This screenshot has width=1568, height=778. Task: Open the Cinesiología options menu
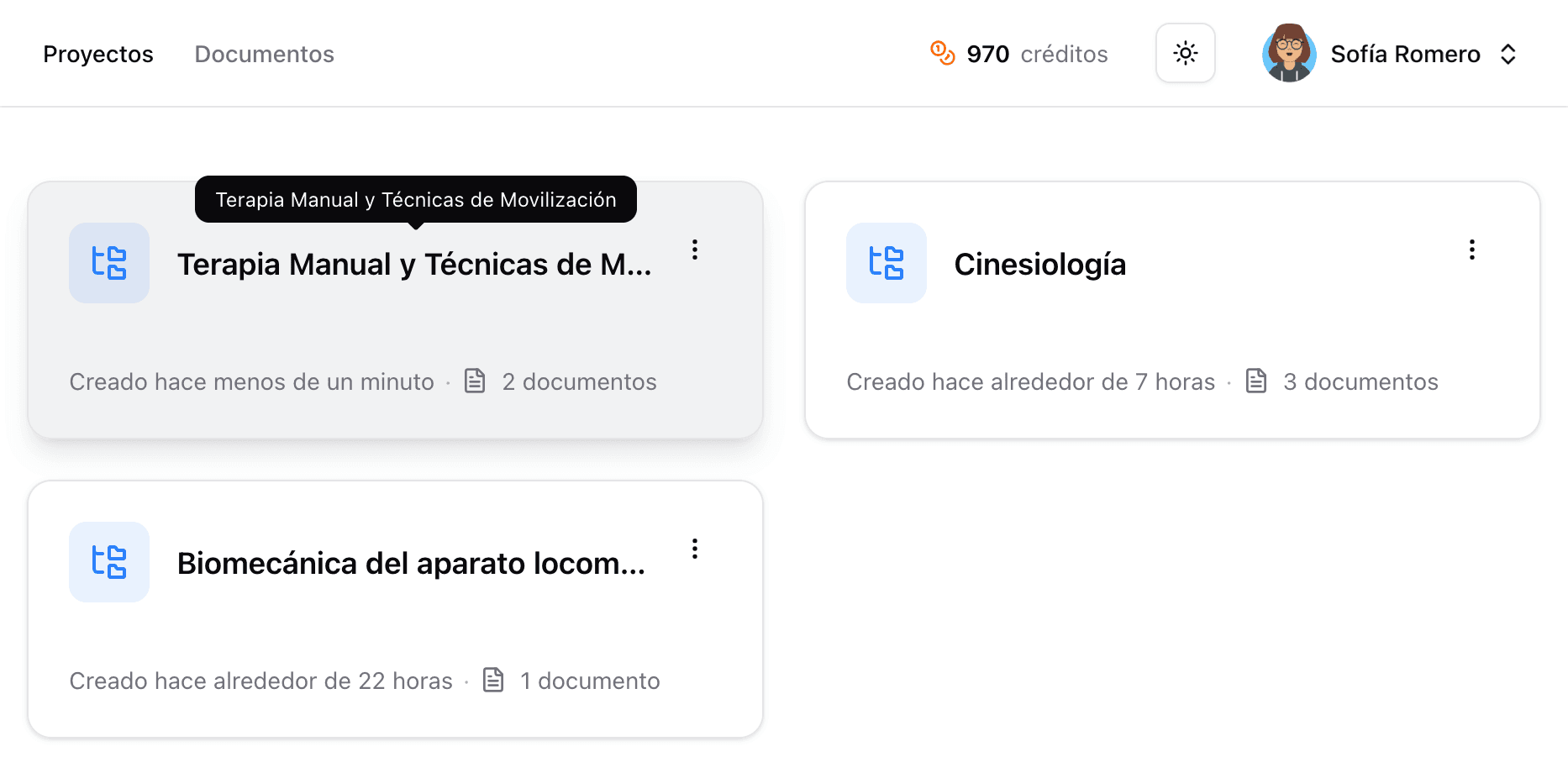(1472, 250)
